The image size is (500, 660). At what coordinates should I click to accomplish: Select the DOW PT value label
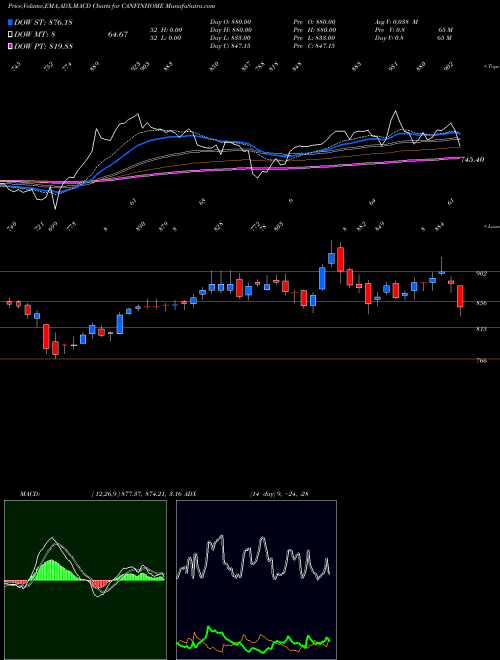(43, 46)
